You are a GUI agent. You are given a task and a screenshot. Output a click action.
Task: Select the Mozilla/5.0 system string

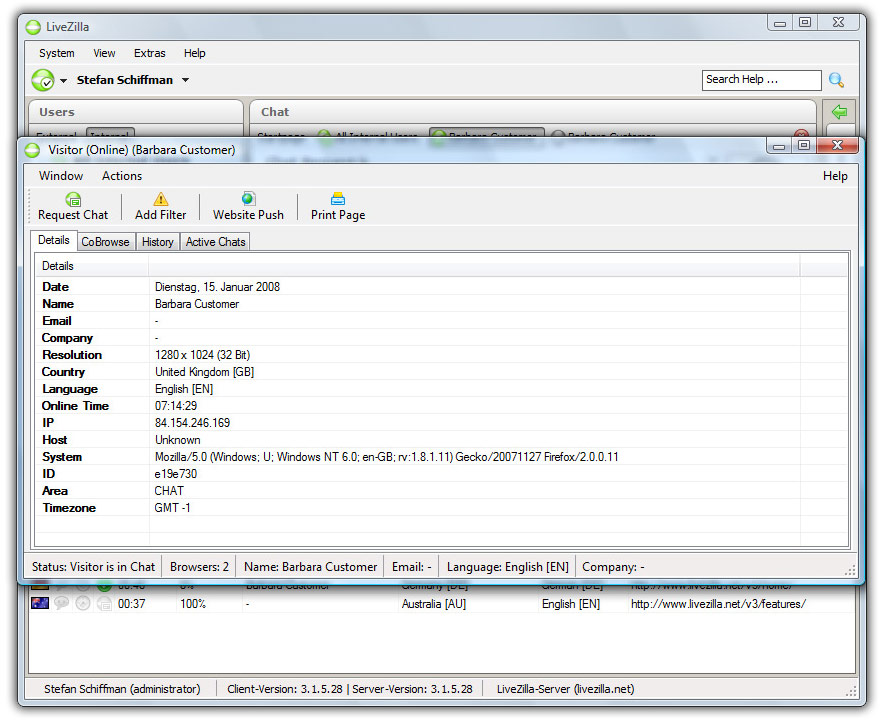[x=386, y=457]
